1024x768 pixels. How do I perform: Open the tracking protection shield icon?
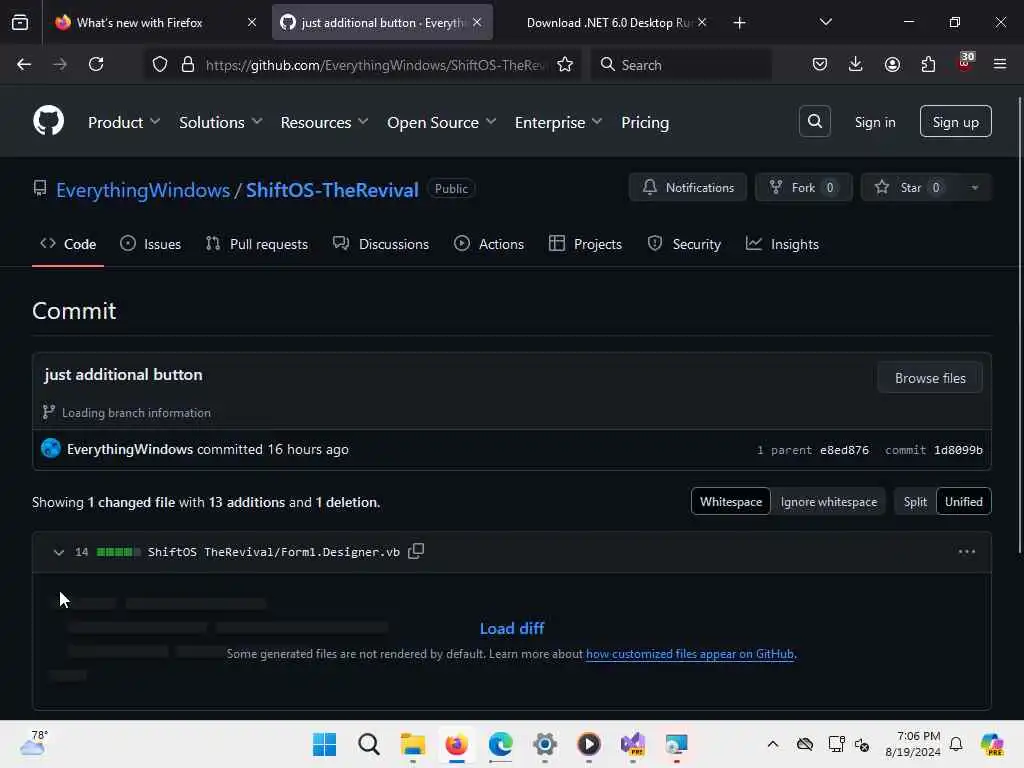coord(160,64)
